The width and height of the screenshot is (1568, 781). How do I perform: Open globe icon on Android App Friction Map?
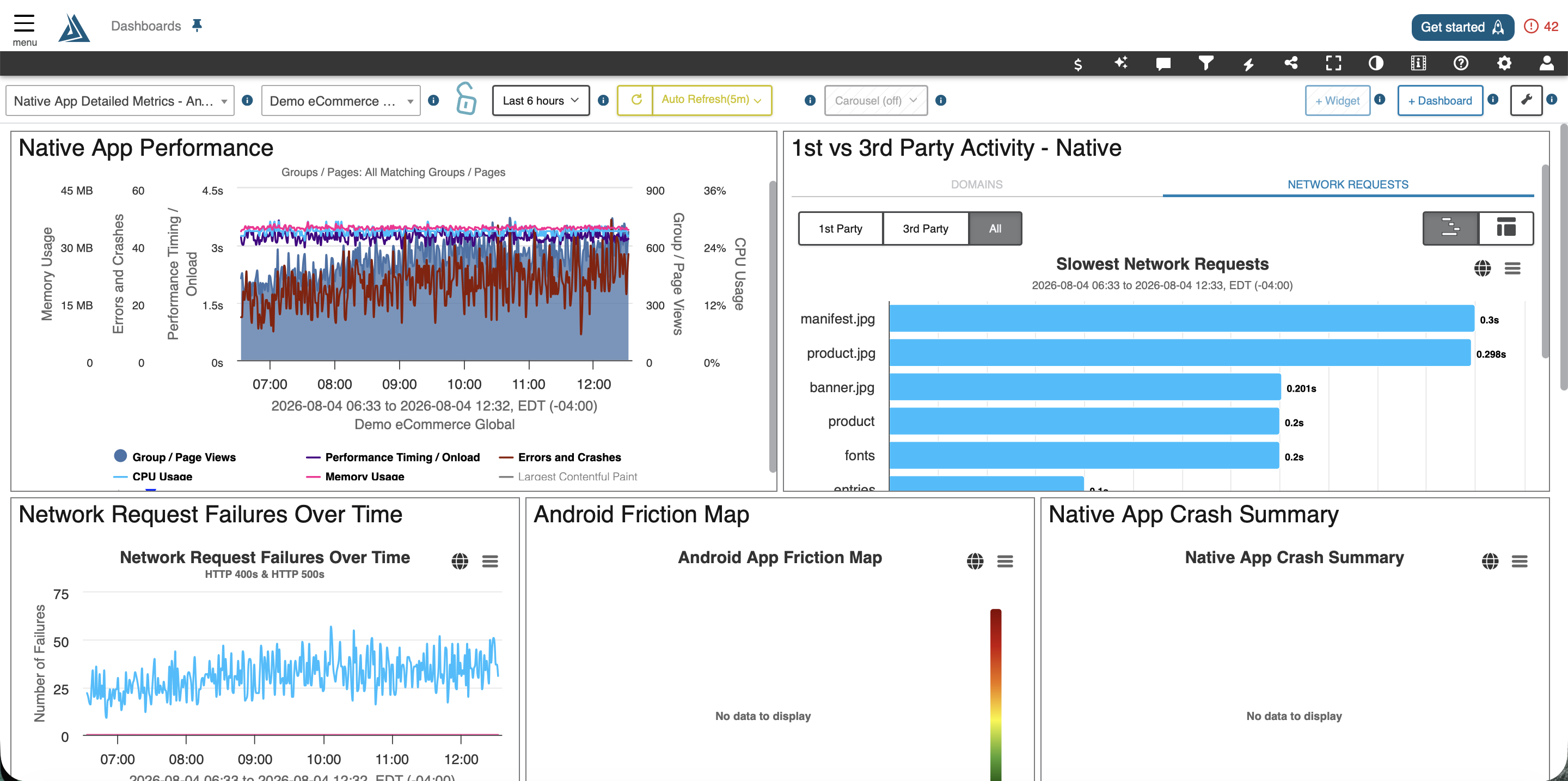pos(975,560)
